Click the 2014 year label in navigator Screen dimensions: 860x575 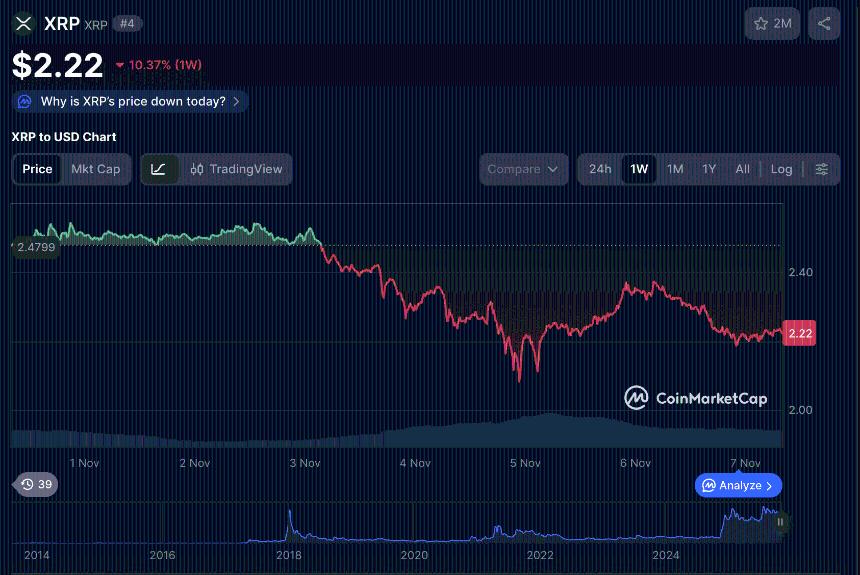pyautogui.click(x=37, y=555)
